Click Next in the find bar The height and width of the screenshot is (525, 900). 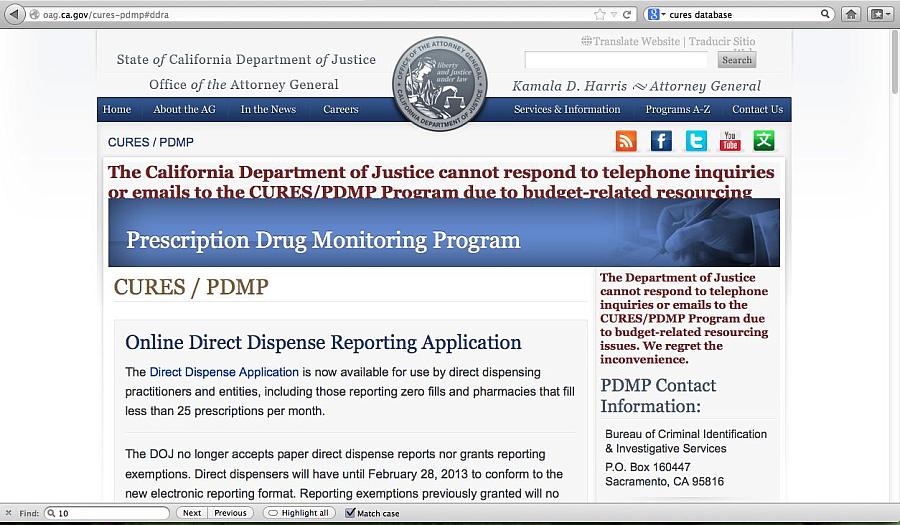pyautogui.click(x=192, y=513)
